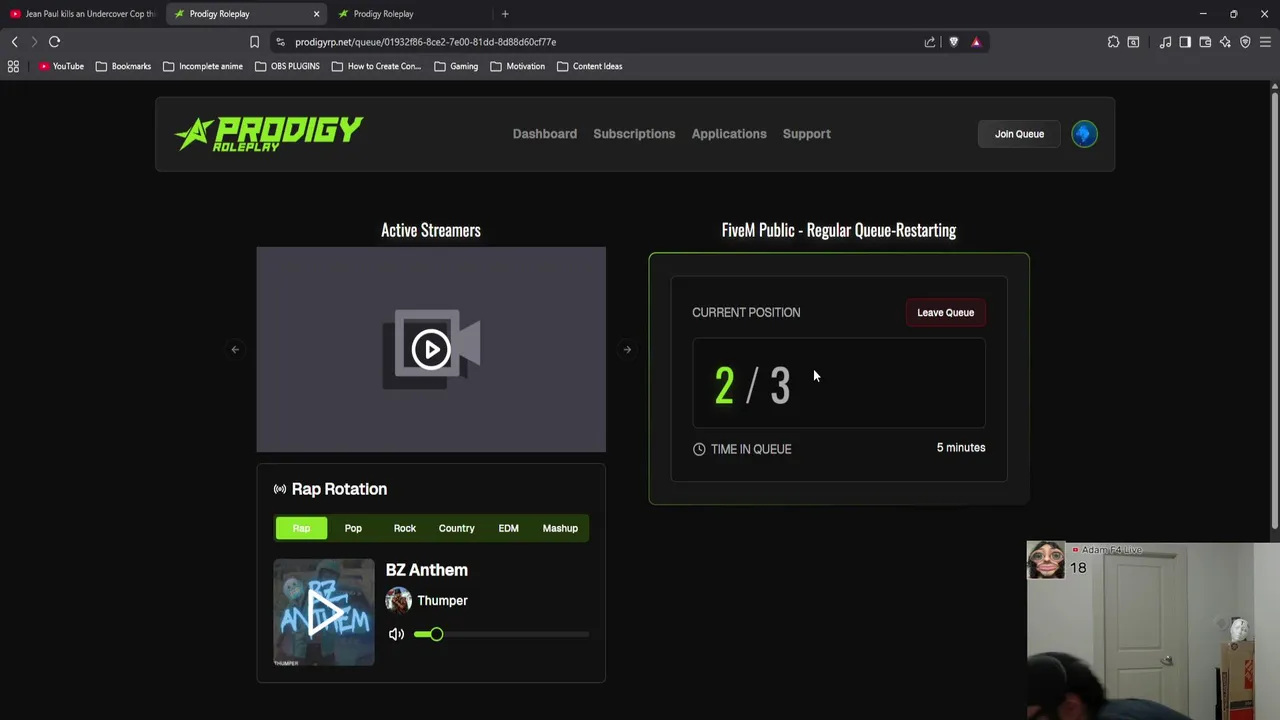Open the YouTube bookmark
This screenshot has width=1280, height=720.
[x=61, y=66]
